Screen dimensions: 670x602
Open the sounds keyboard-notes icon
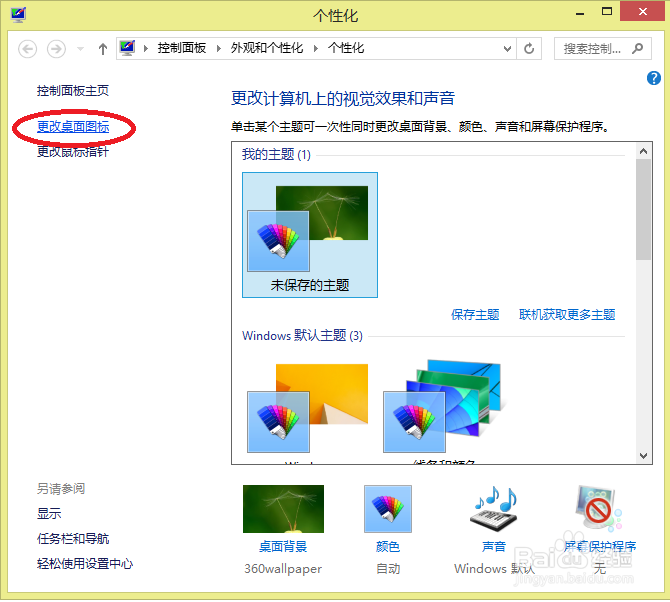(494, 508)
